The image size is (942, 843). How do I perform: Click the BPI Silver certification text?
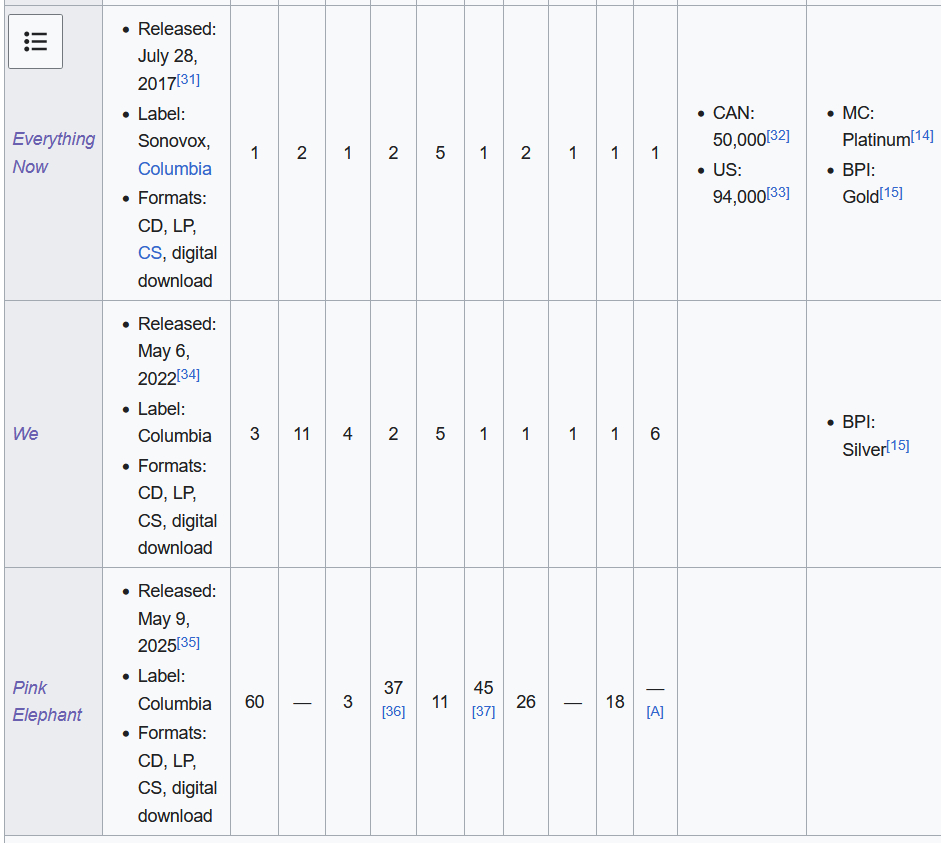click(864, 450)
